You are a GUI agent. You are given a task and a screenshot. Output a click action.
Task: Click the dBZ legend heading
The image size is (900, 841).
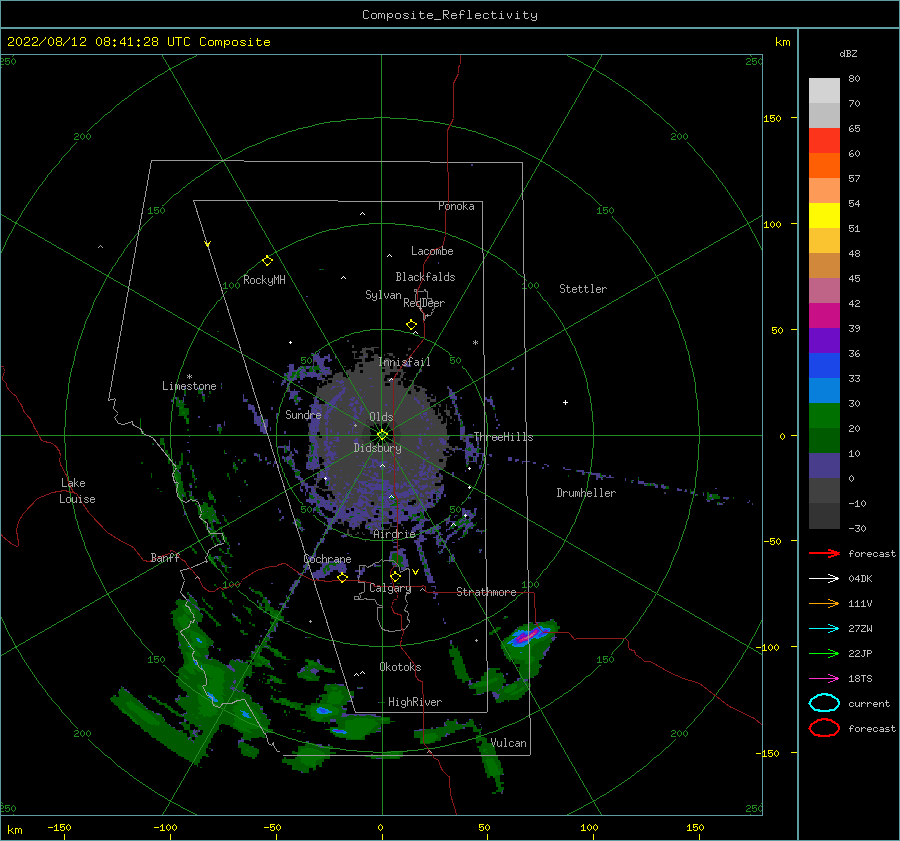[x=848, y=53]
